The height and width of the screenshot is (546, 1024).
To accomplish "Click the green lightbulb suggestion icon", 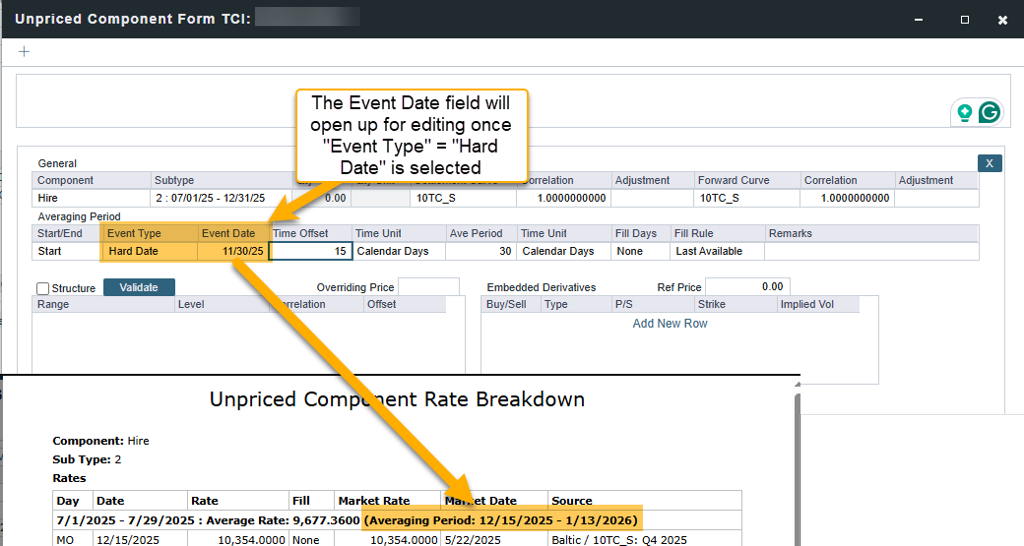I will click(965, 113).
